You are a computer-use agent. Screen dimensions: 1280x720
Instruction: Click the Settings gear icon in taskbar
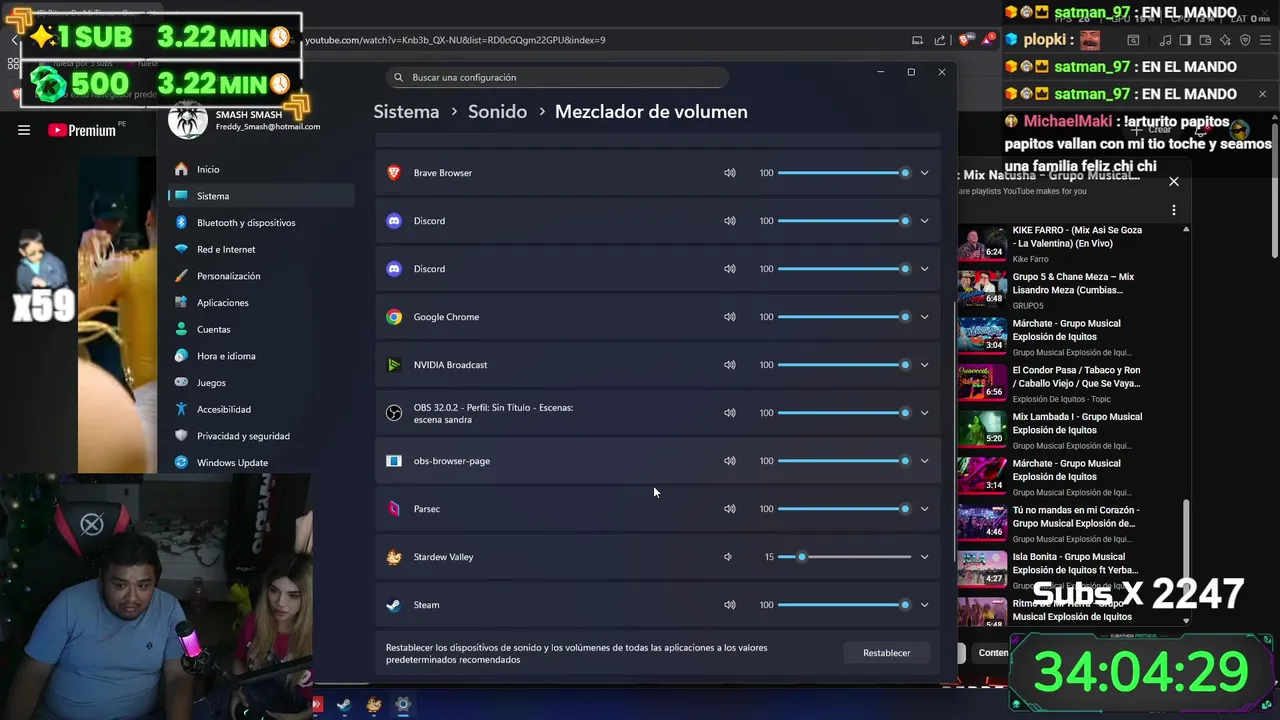(403, 704)
